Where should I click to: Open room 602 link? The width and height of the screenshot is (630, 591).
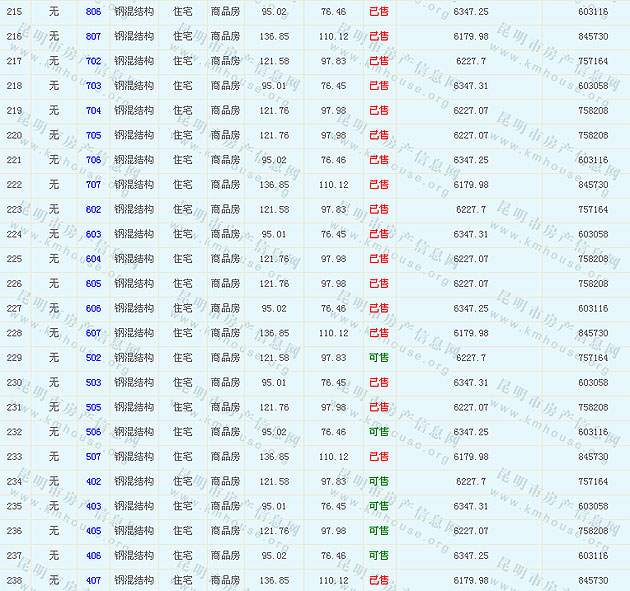pyautogui.click(x=93, y=210)
